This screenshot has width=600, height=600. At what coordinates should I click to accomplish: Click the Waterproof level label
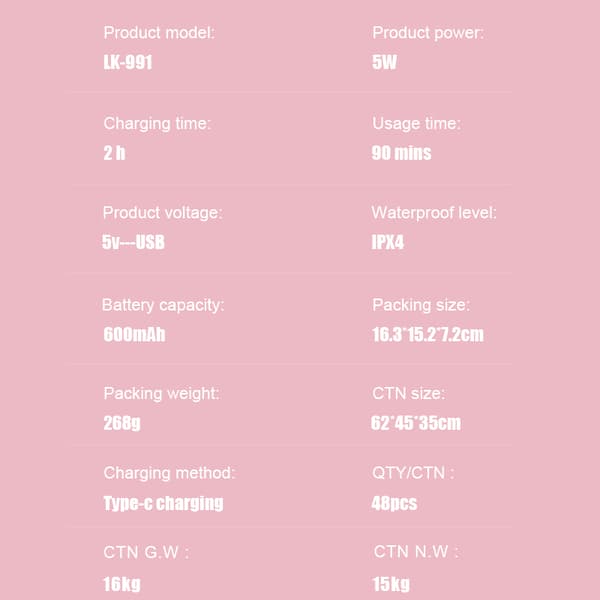tap(434, 213)
